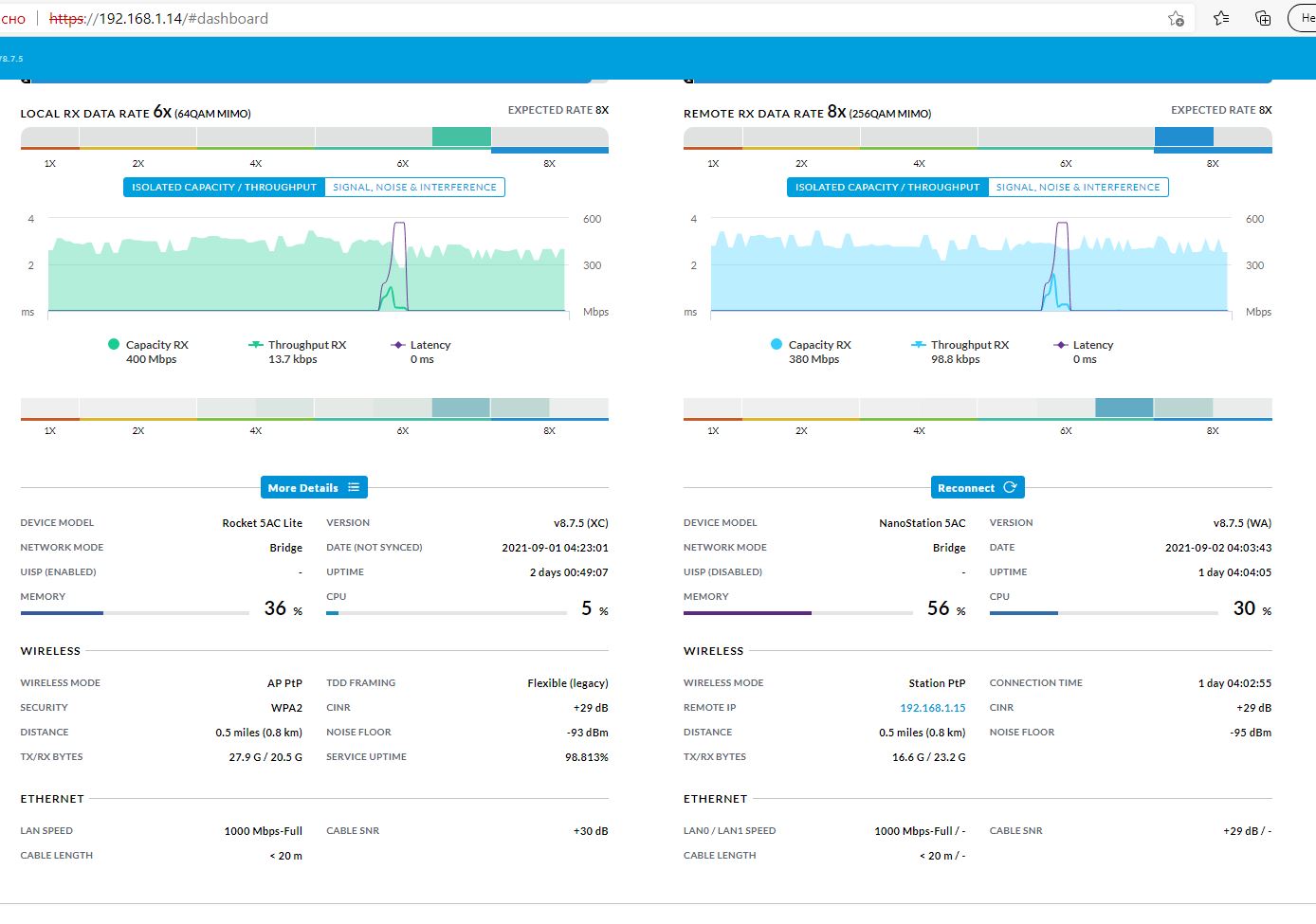Open remote IP link 192.168.1.15
The width and height of the screenshot is (1316, 924).
click(x=933, y=708)
